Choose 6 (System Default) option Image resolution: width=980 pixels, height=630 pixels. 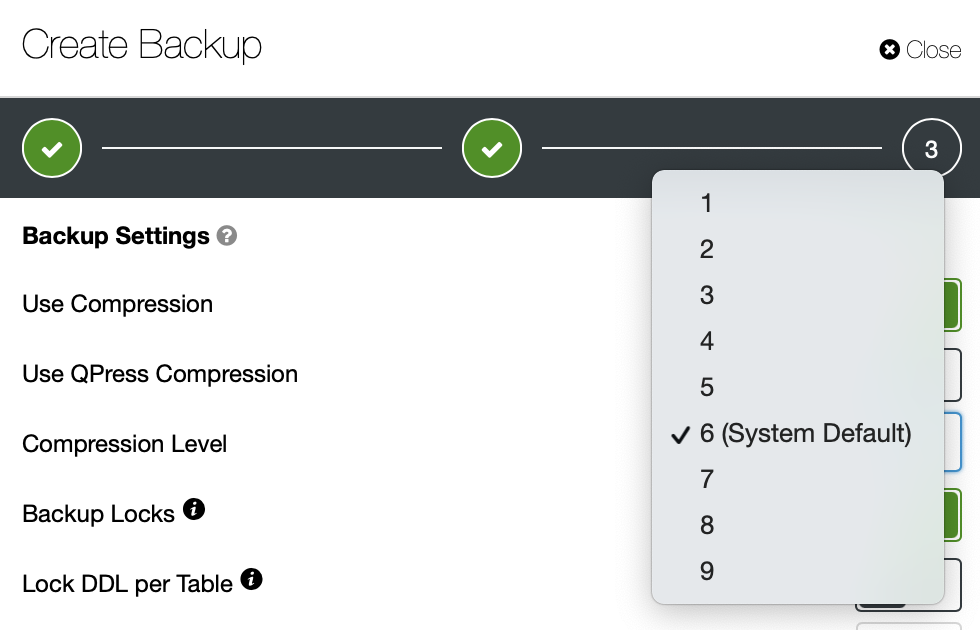pyautogui.click(x=798, y=433)
